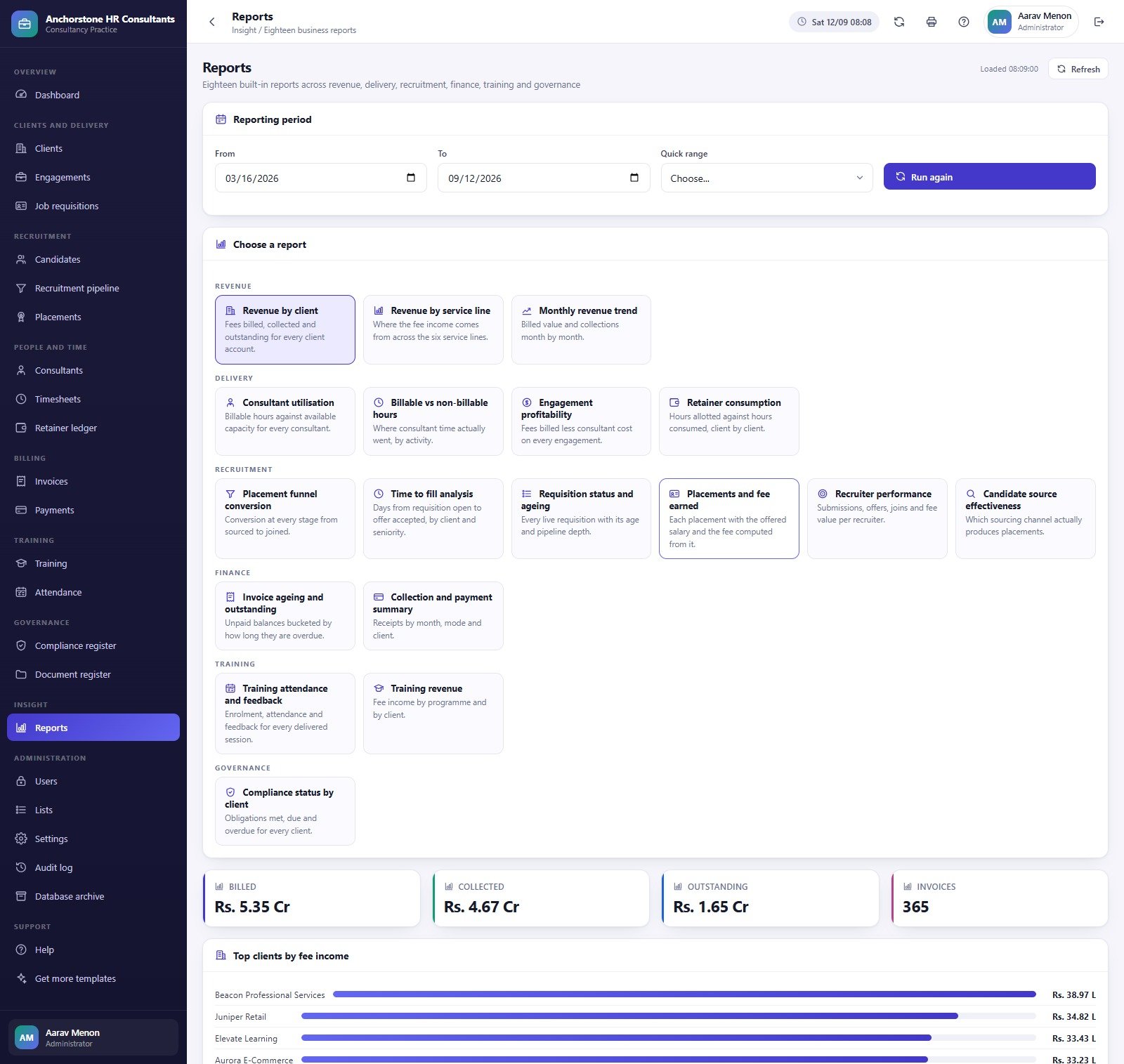Image resolution: width=1124 pixels, height=1064 pixels.
Task: Click the Audit log history icon
Action: click(21, 867)
